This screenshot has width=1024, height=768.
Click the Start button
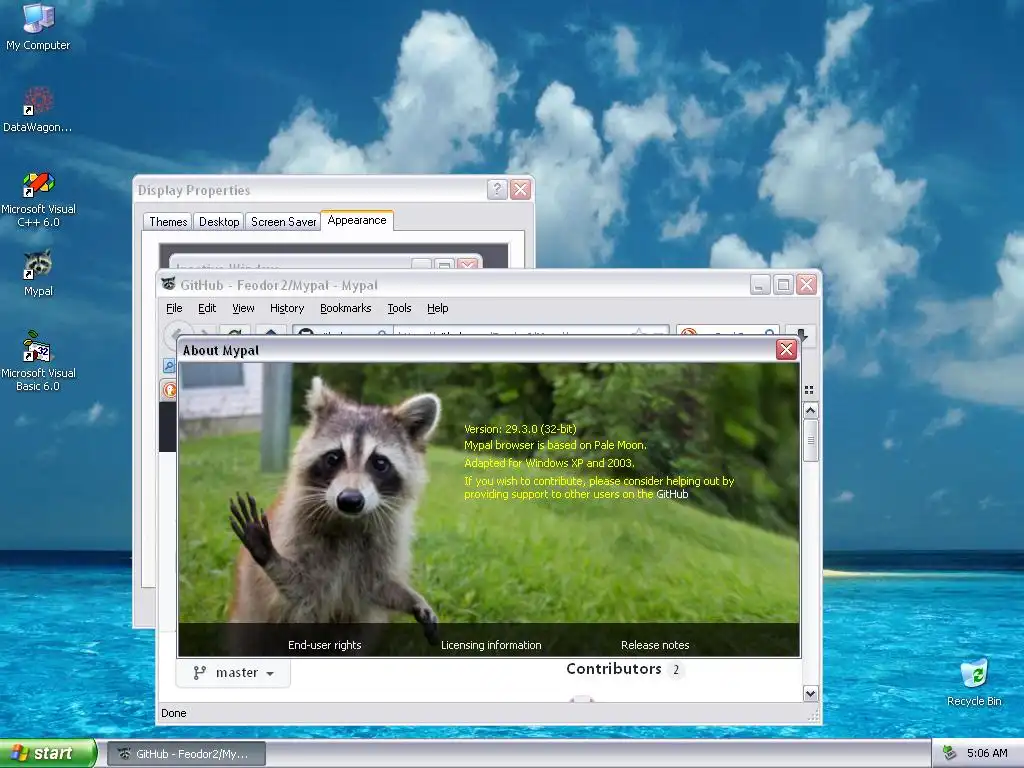click(48, 753)
